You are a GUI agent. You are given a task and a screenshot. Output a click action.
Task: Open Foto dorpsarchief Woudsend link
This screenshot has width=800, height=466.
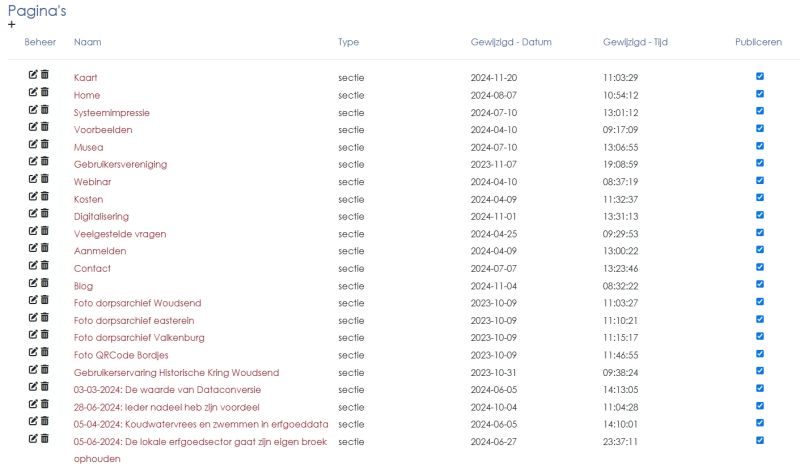(137, 303)
